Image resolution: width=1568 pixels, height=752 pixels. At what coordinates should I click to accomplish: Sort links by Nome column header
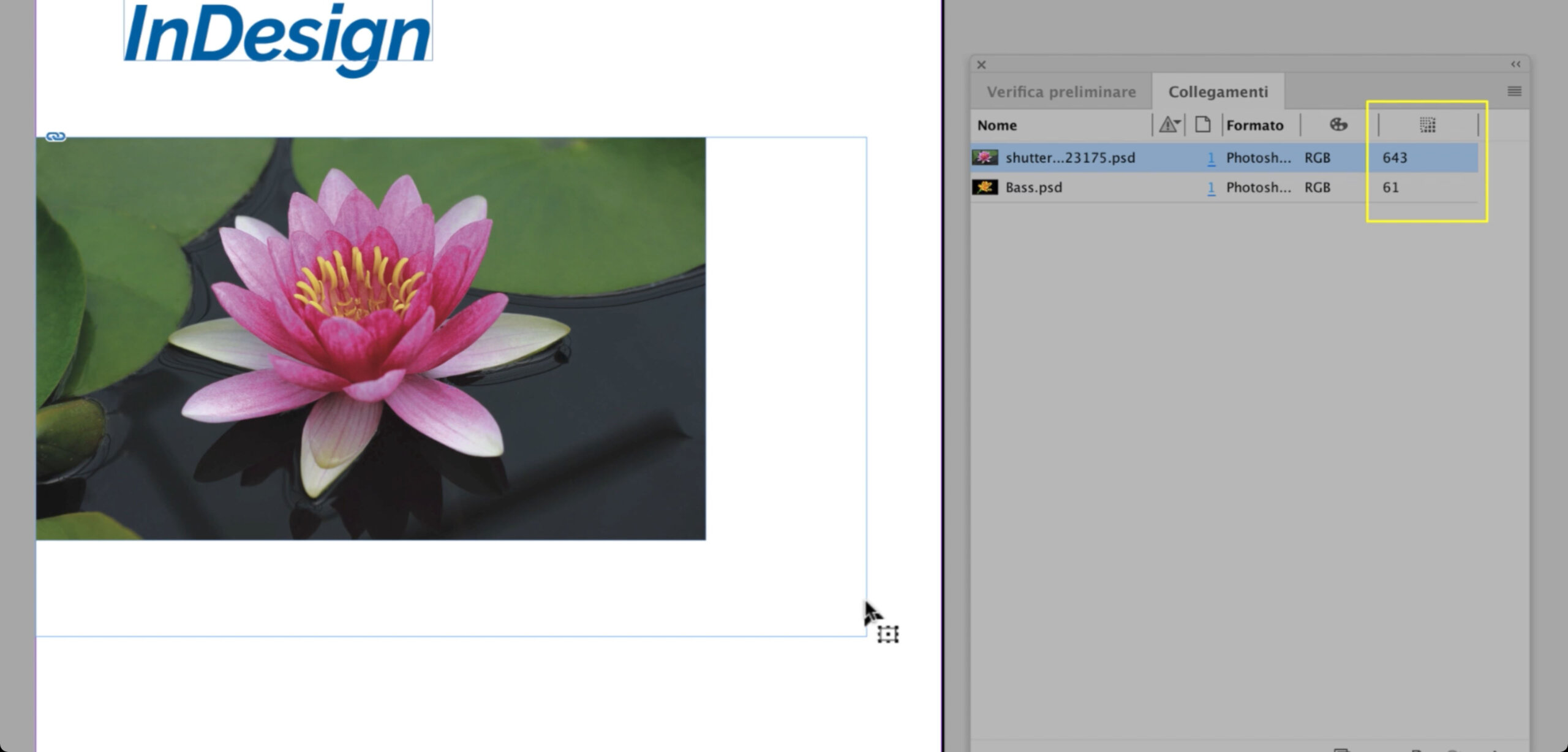point(997,125)
